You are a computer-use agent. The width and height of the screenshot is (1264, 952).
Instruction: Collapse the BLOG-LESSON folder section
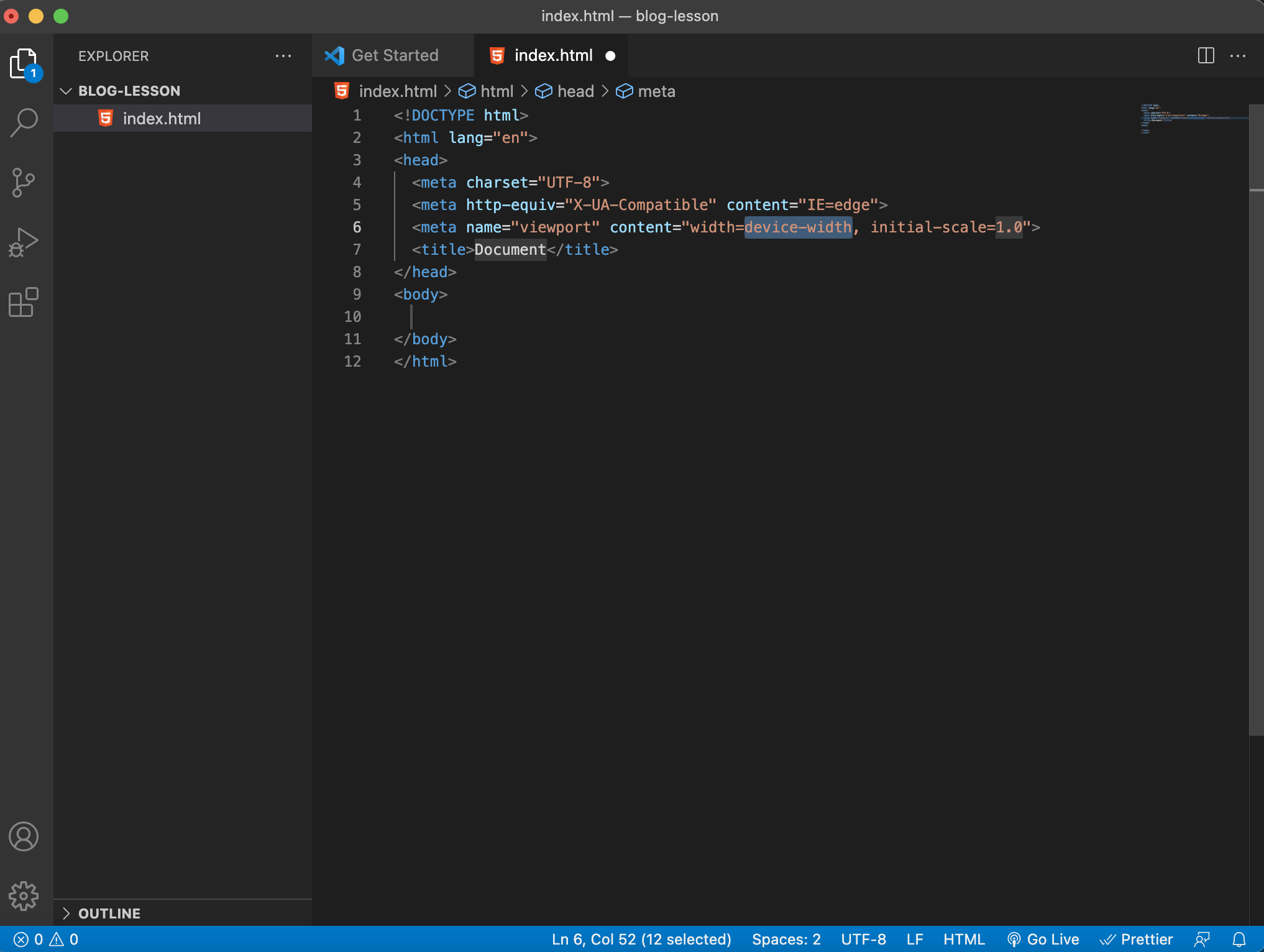click(x=183, y=91)
